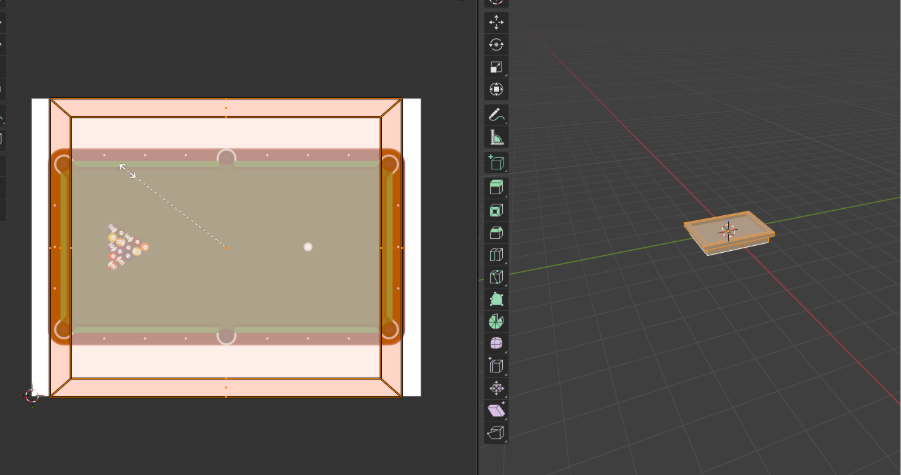Activate the Spin tool
901x475 pixels.
pos(496,321)
